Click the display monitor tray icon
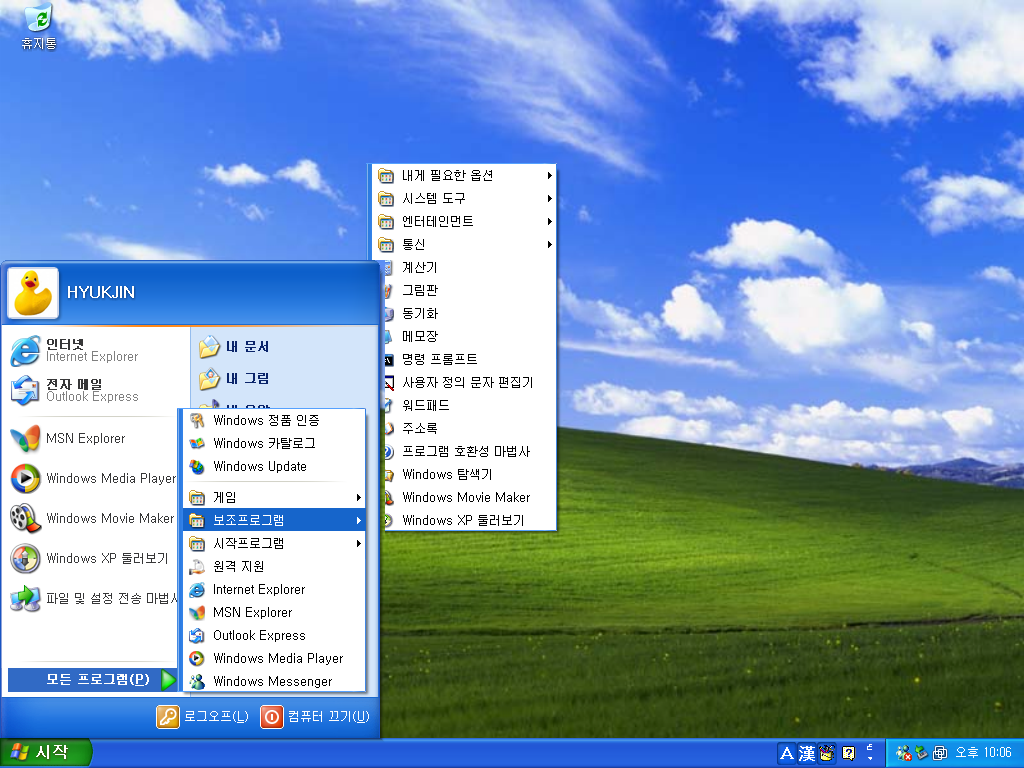The height and width of the screenshot is (768, 1024). pyautogui.click(x=940, y=753)
